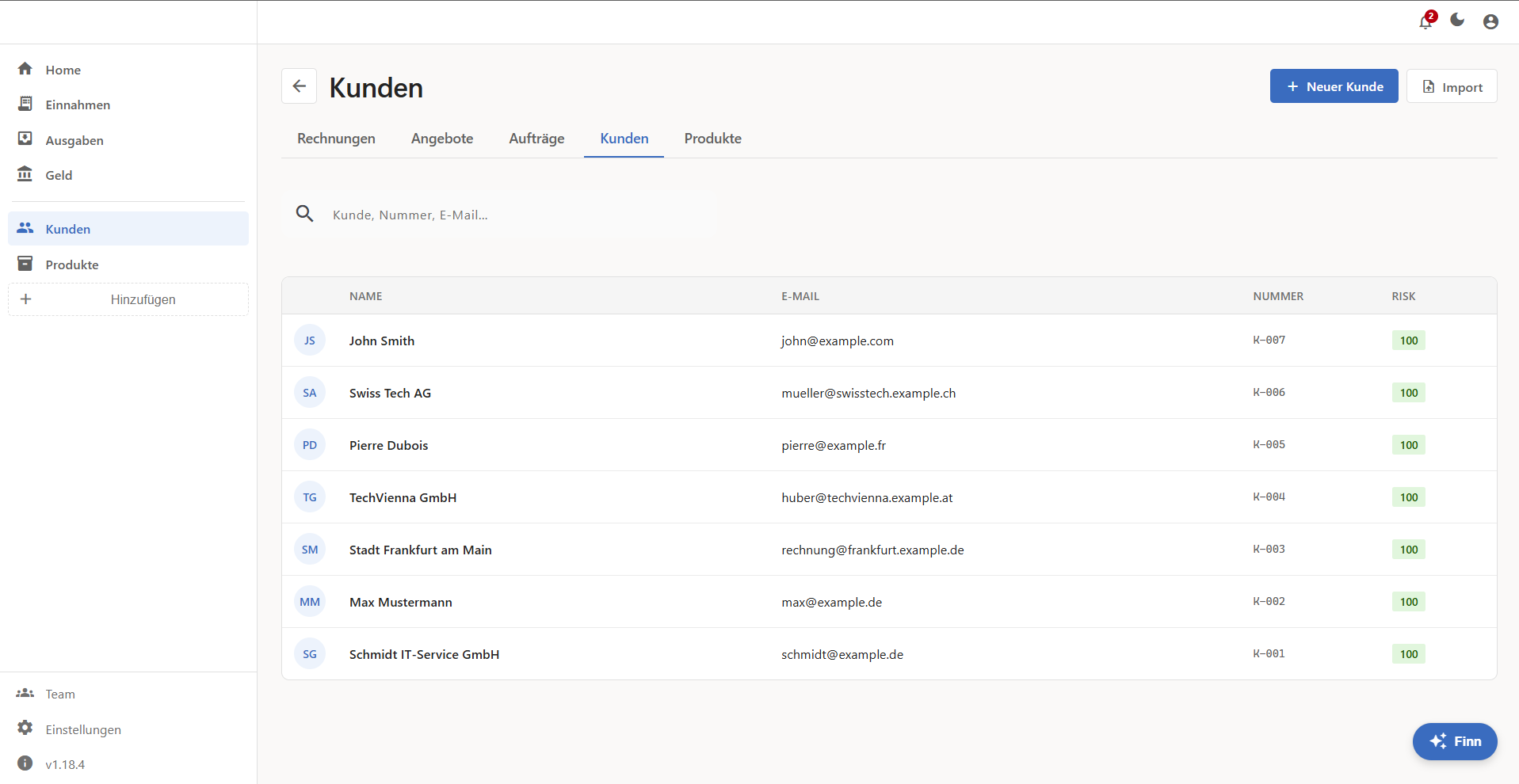Click customer number K-002
The height and width of the screenshot is (784, 1519).
pos(1269,601)
